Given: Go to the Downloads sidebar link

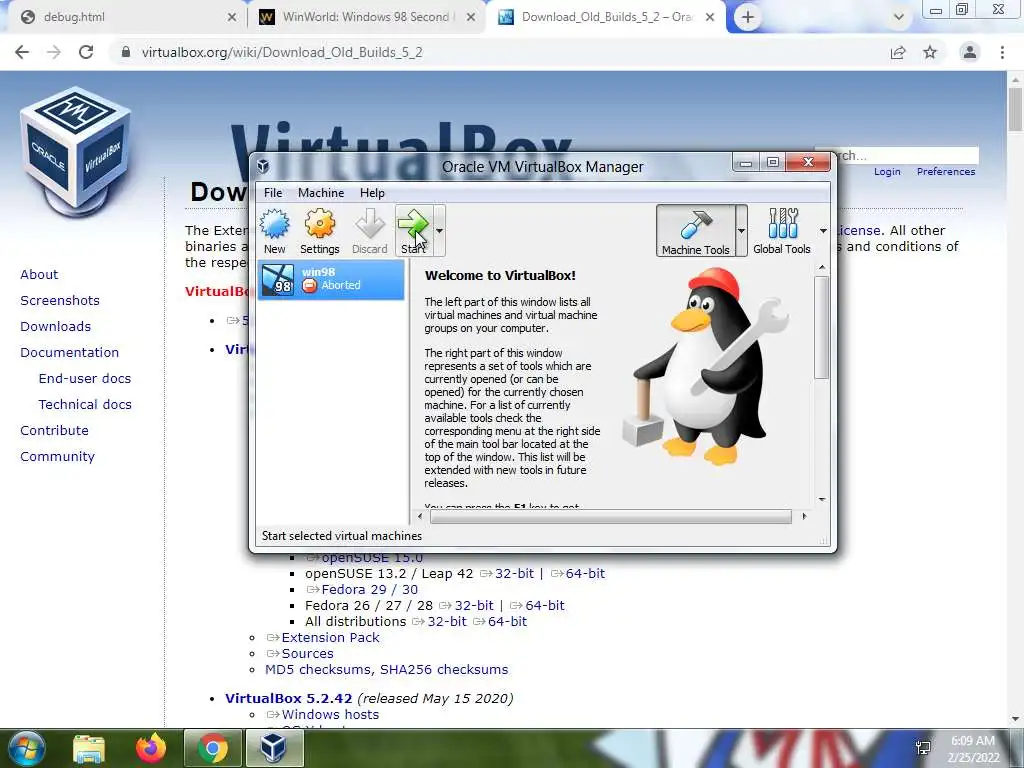Looking at the screenshot, I should point(56,327).
